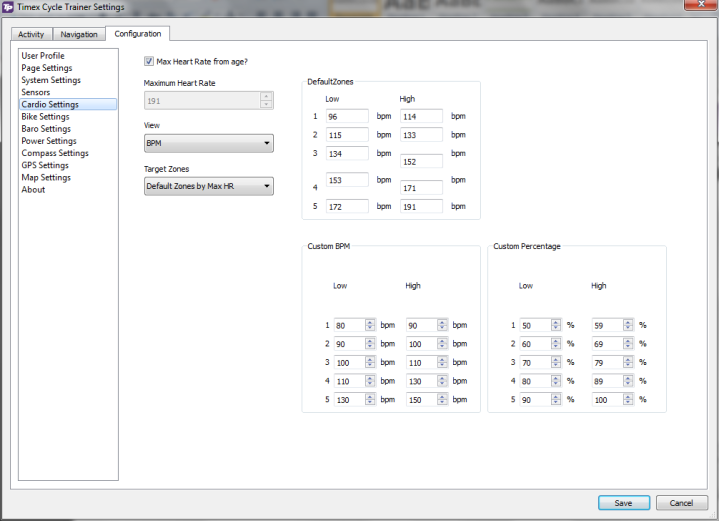Click Custom Percentage zone 1 high stepper
This screenshot has height=521, width=719.
point(628,325)
